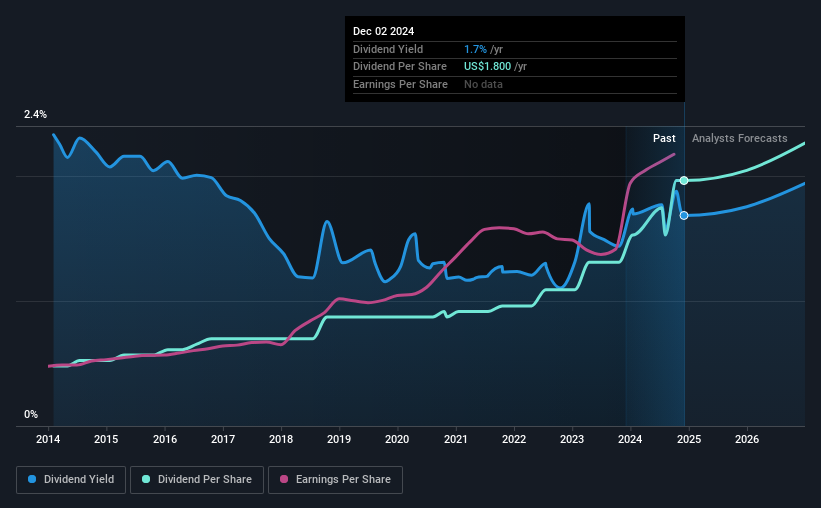Click the 2018 x-axis label
The height and width of the screenshot is (508, 821).
[x=281, y=439]
